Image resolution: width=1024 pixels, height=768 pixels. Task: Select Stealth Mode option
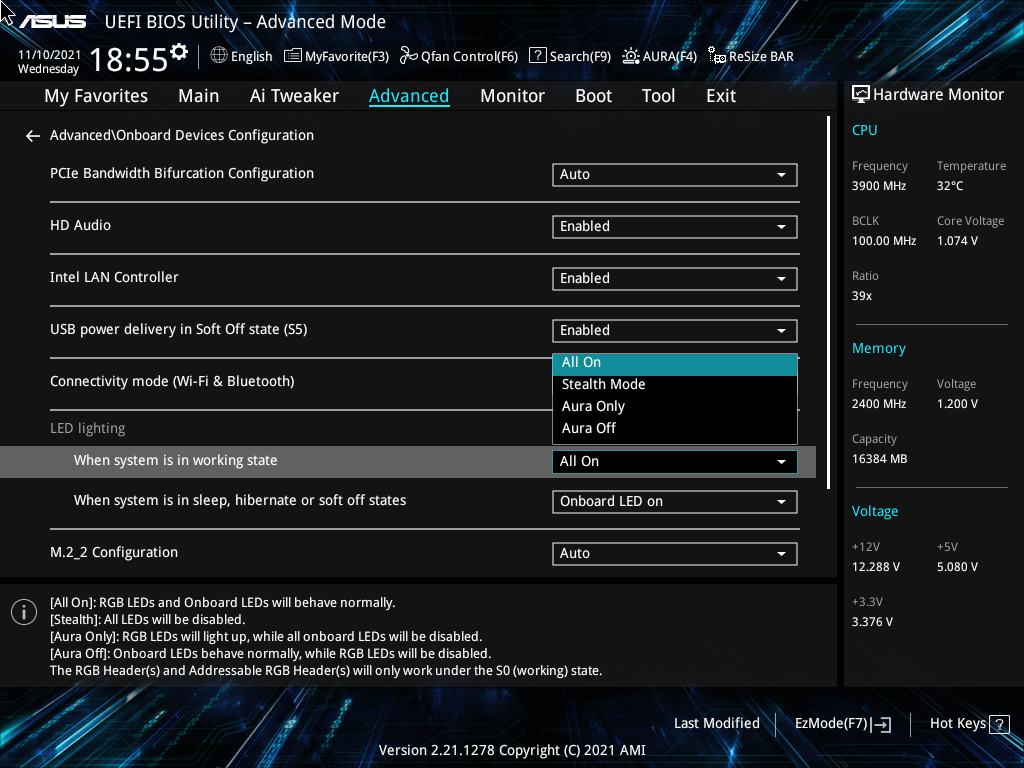pos(675,385)
